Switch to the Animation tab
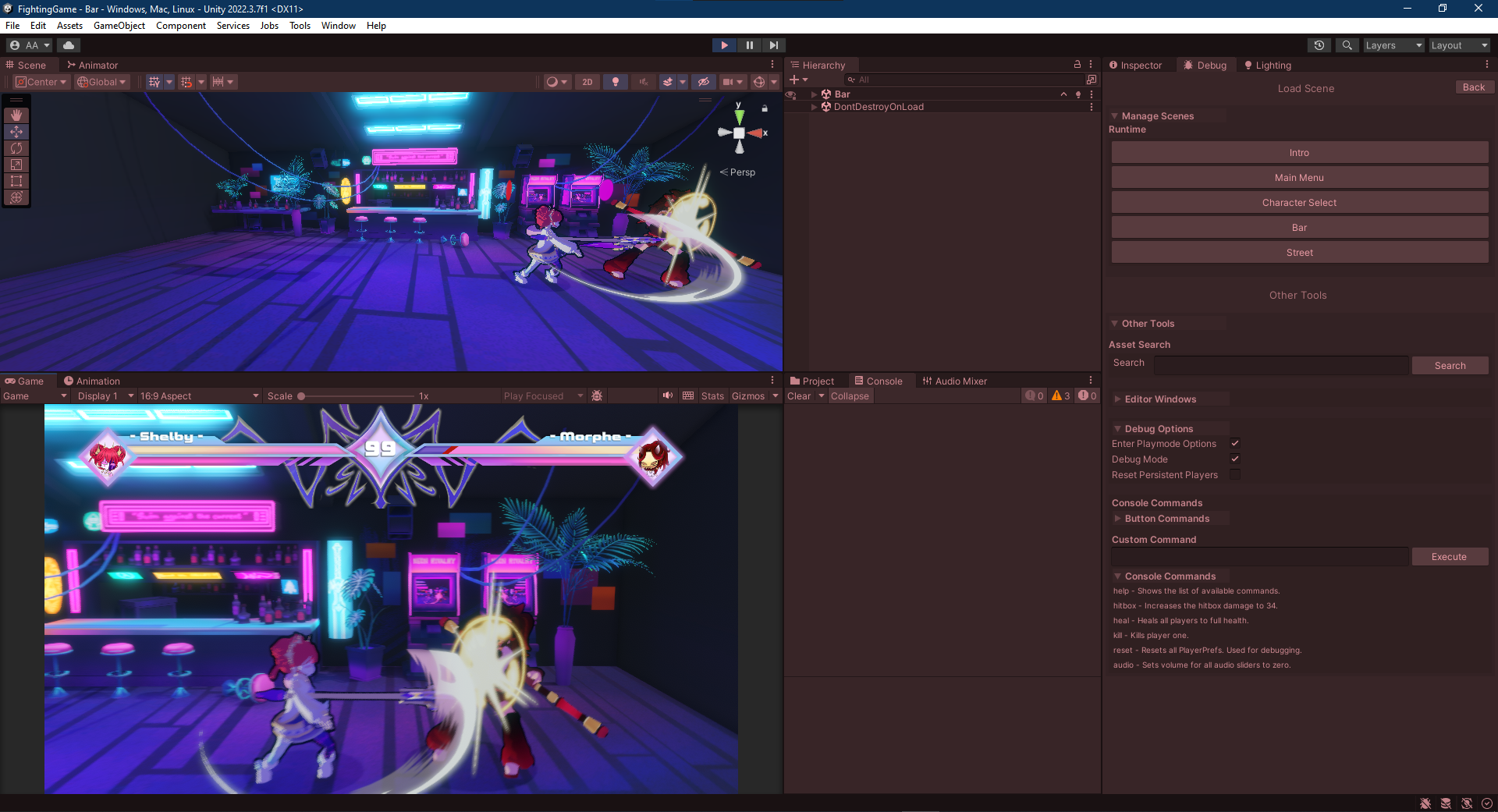This screenshot has height=812, width=1498. pyautogui.click(x=91, y=381)
